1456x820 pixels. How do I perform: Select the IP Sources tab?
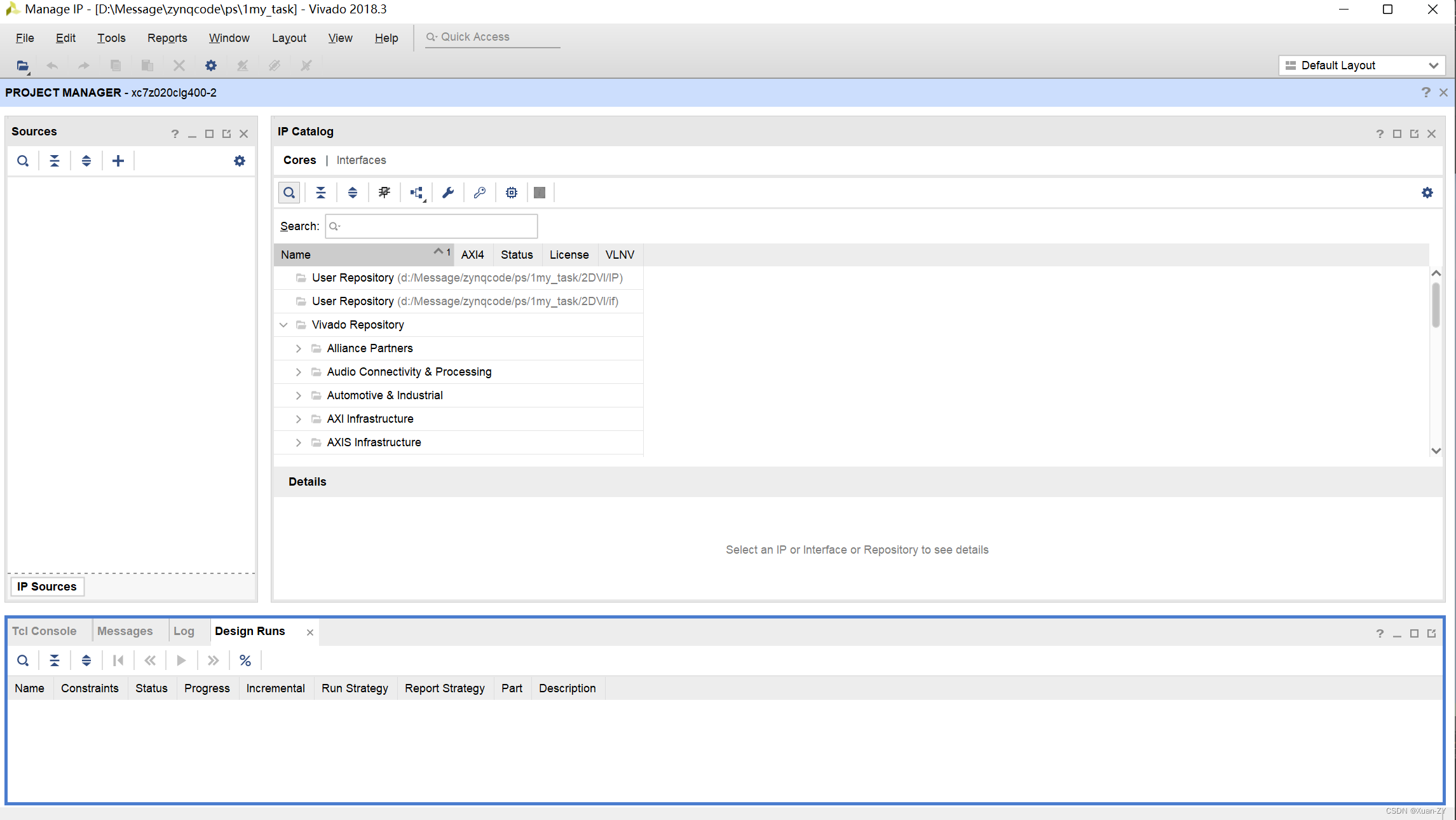[46, 587]
